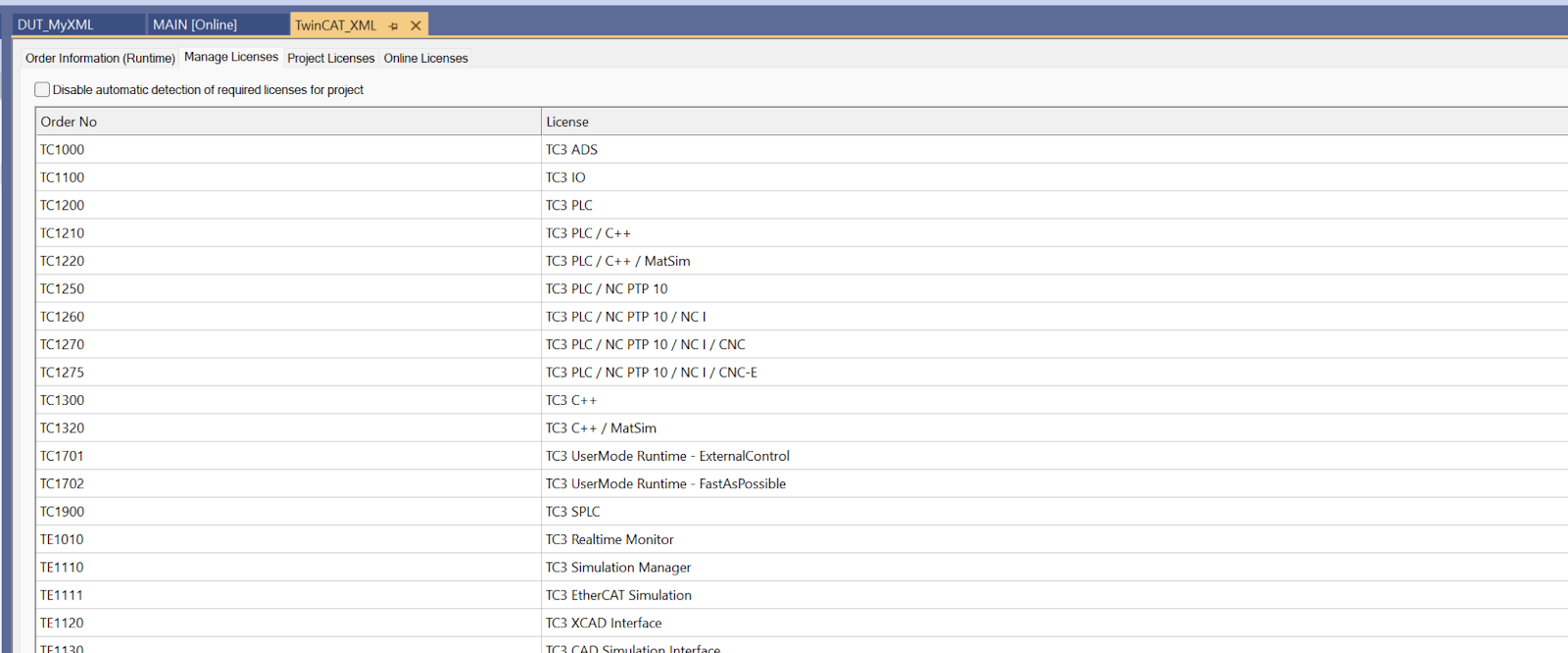The width and height of the screenshot is (1568, 653).
Task: Select order number TC1220
Action: pyautogui.click(x=288, y=261)
